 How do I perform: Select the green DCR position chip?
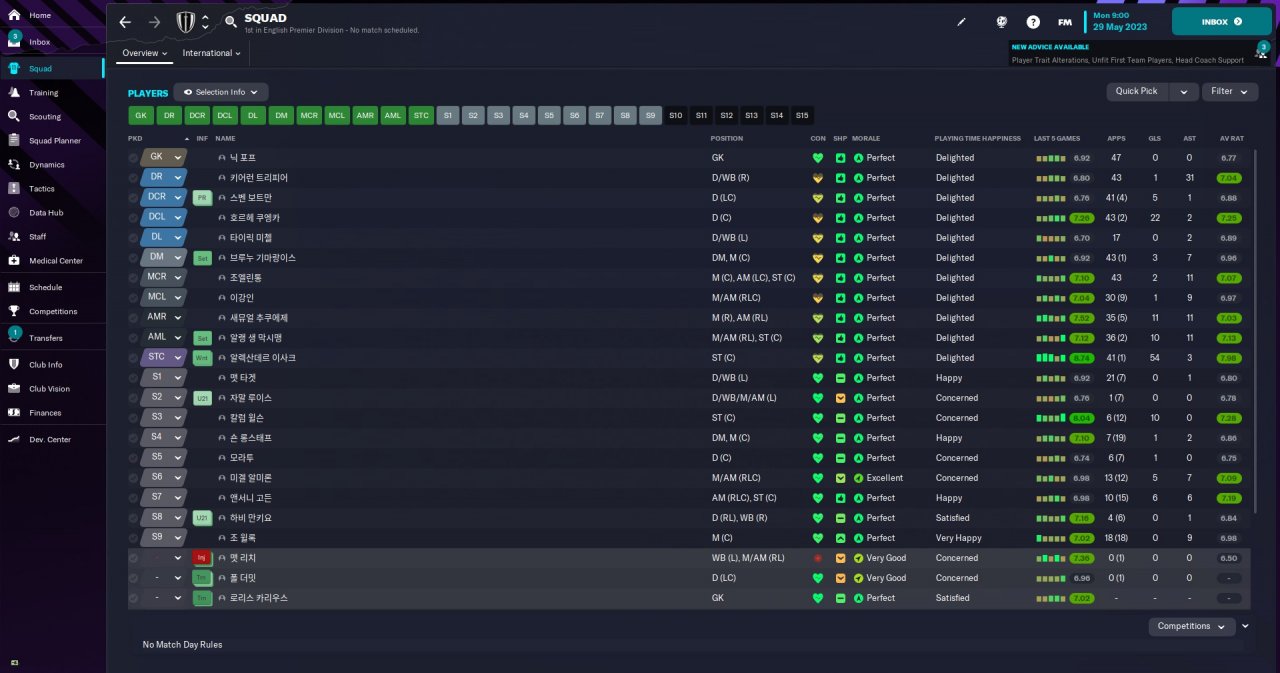coord(197,115)
